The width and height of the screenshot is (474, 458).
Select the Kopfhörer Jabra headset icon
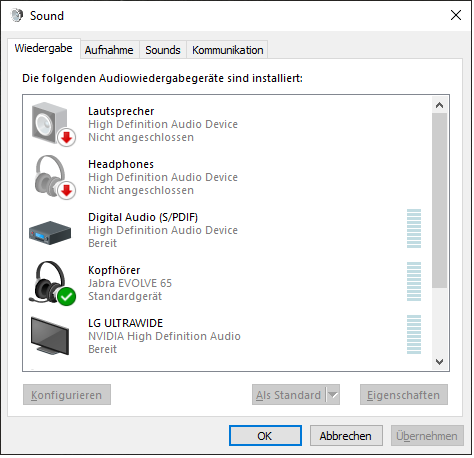[53, 283]
